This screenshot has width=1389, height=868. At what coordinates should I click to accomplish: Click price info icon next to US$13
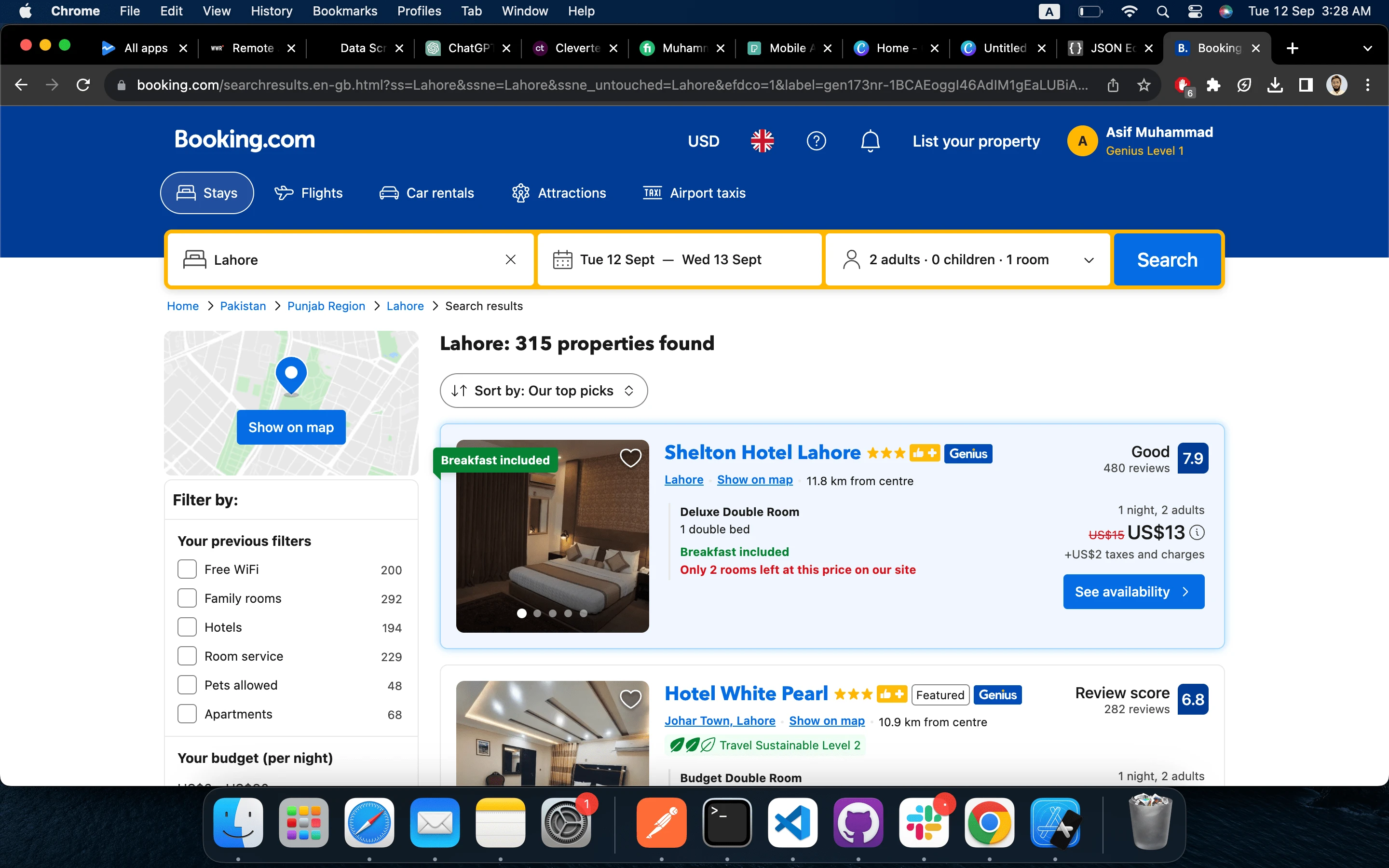tap(1197, 533)
